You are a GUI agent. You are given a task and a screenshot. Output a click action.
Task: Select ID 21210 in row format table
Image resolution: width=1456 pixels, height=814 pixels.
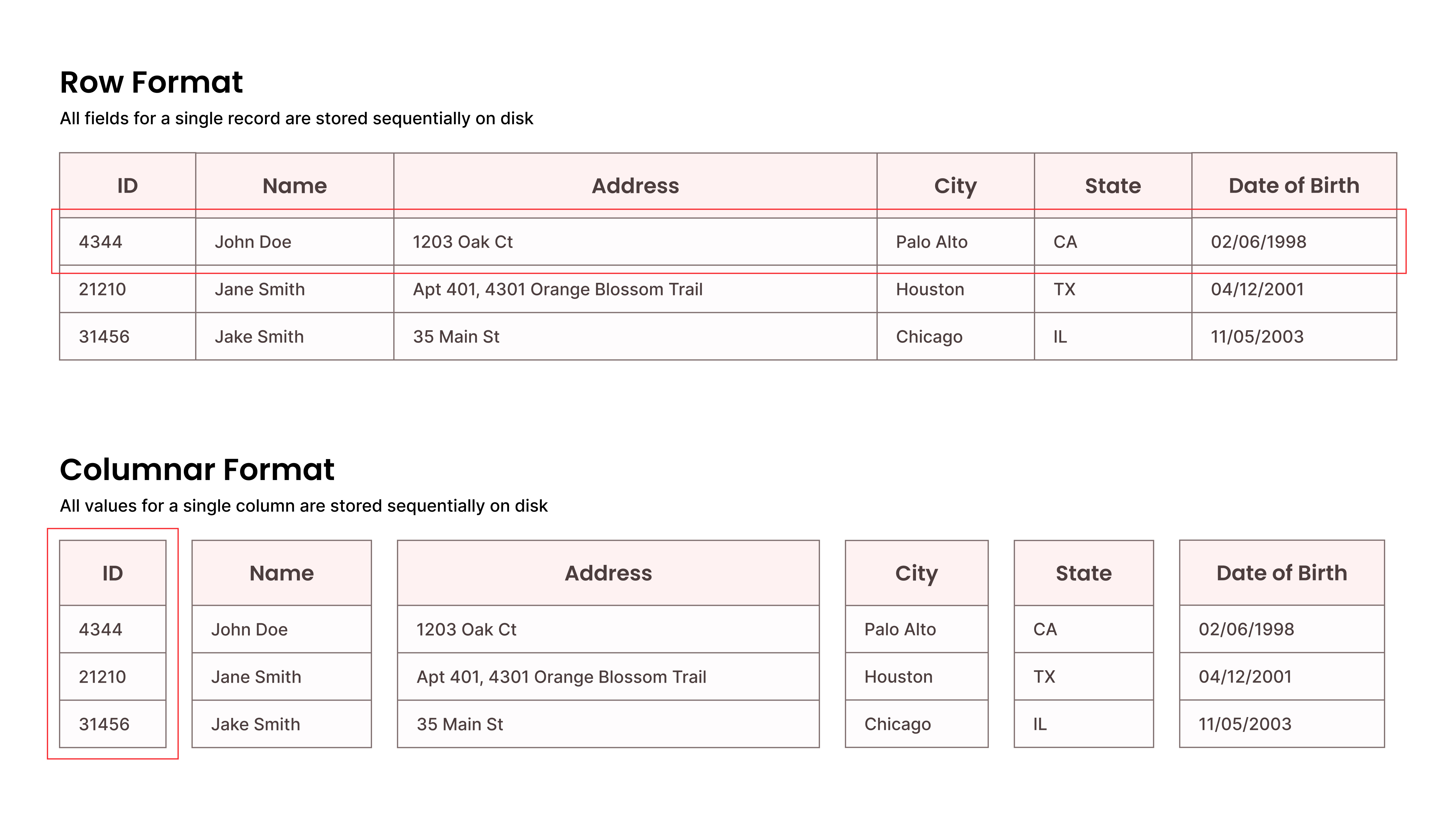[x=102, y=290]
